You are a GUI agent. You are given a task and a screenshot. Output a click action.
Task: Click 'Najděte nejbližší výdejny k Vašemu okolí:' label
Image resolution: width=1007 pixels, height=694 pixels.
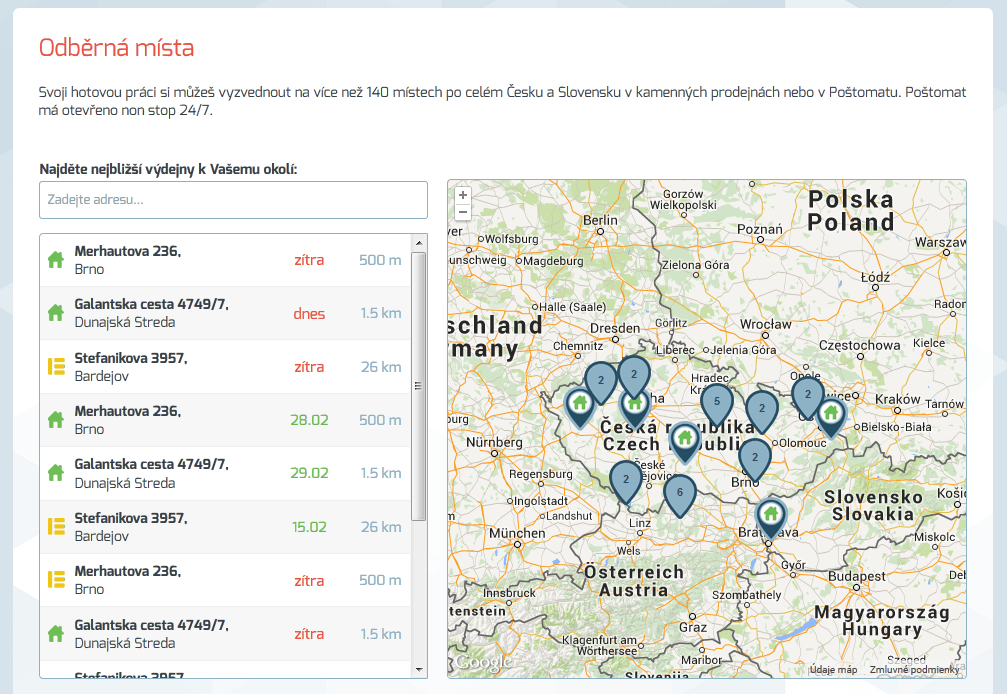pyautogui.click(x=168, y=169)
